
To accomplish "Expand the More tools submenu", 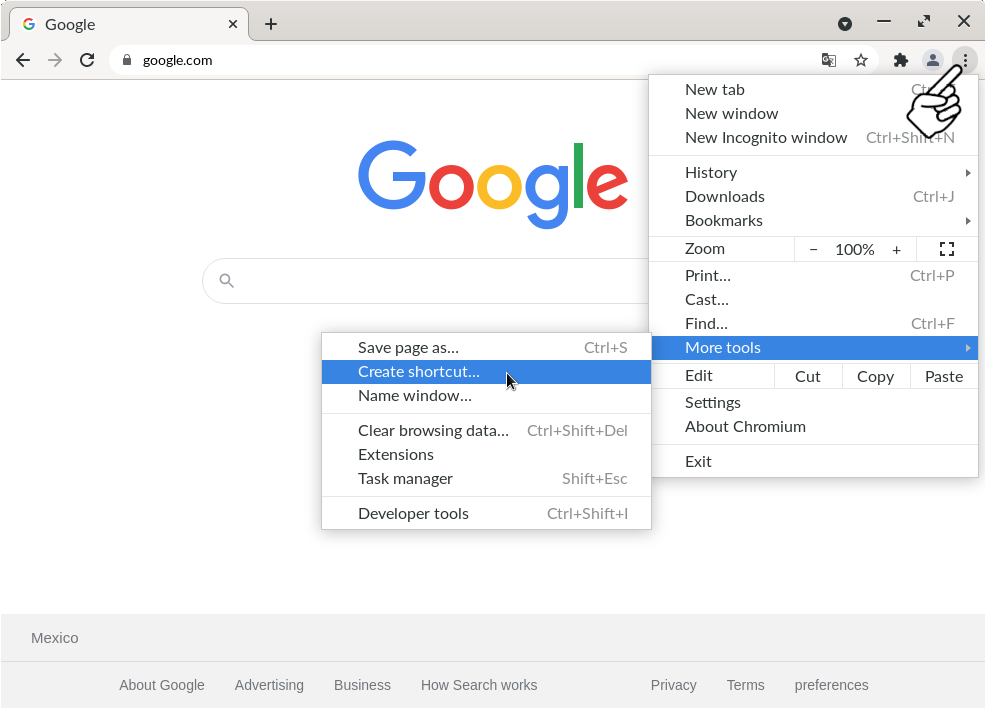I will (x=814, y=347).
